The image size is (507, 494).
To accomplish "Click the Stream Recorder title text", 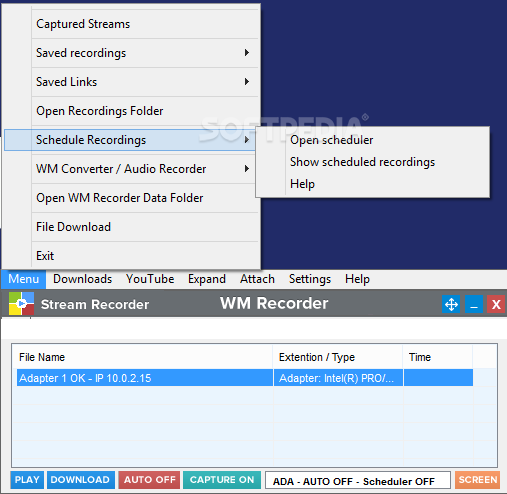I will coord(95,304).
